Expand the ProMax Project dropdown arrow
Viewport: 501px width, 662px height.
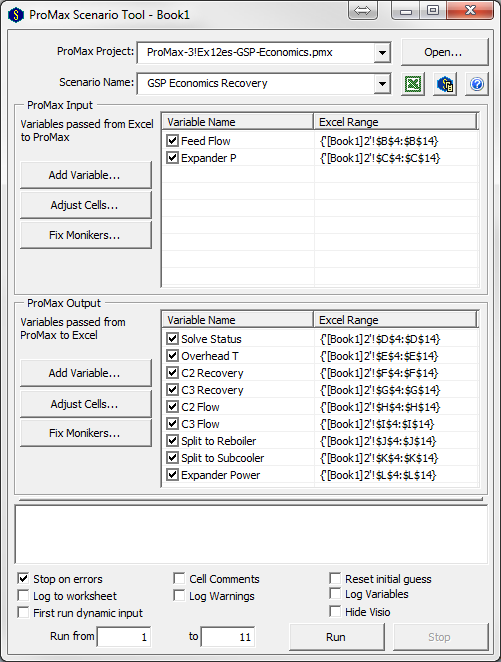(382, 53)
